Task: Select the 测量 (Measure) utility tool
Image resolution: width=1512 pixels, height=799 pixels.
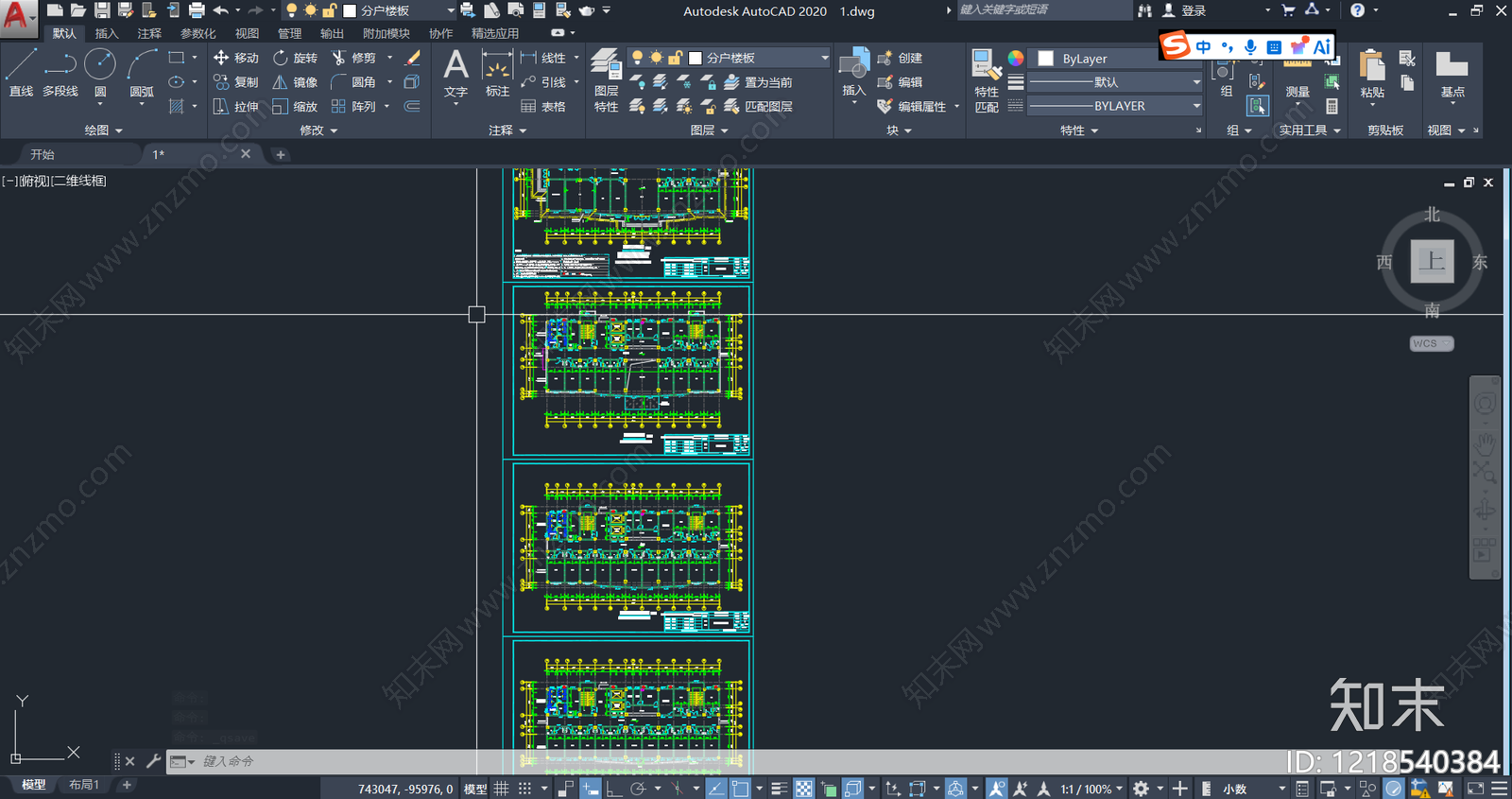Action: pyautogui.click(x=1297, y=78)
